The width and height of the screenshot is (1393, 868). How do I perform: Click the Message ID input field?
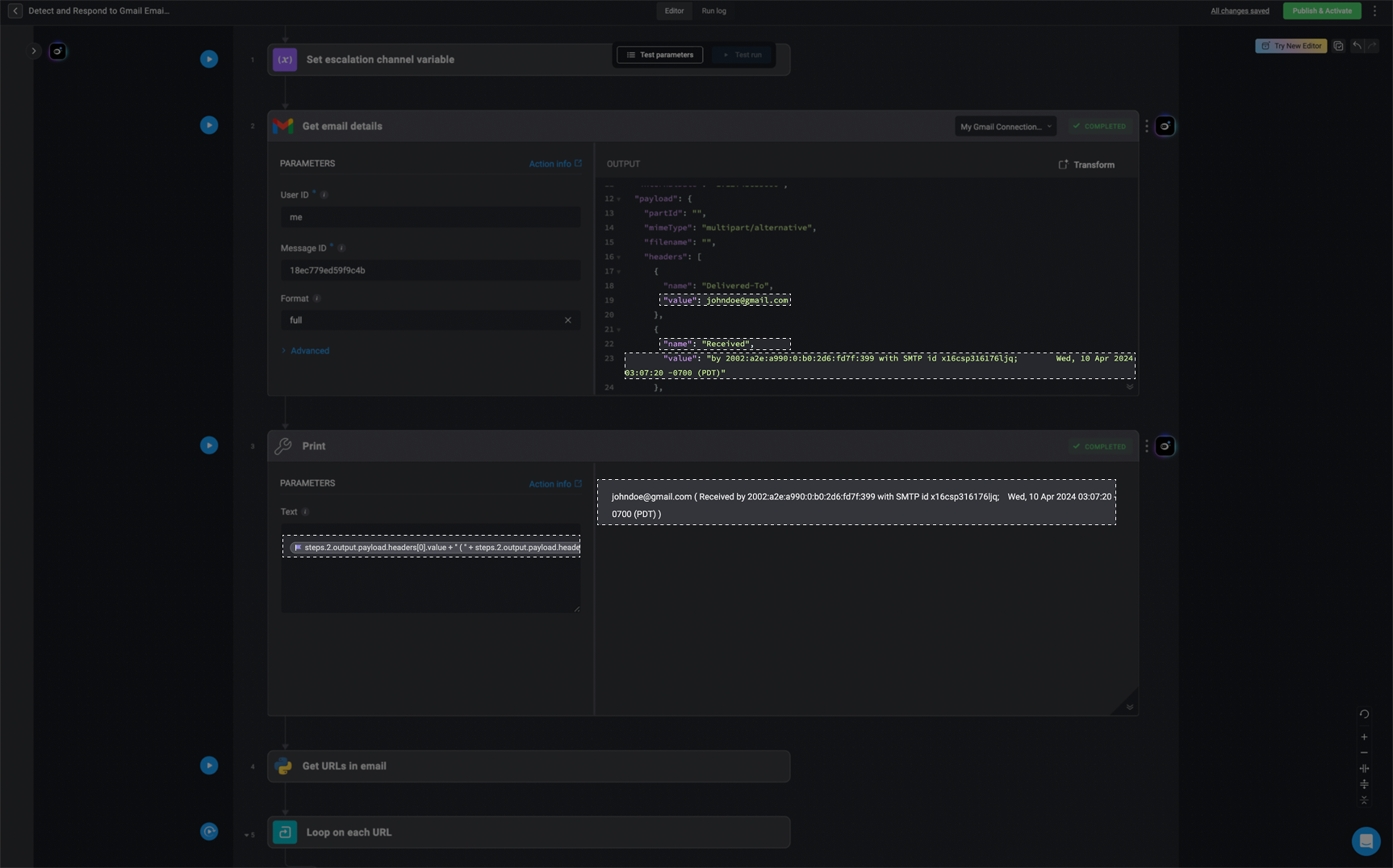tap(430, 270)
